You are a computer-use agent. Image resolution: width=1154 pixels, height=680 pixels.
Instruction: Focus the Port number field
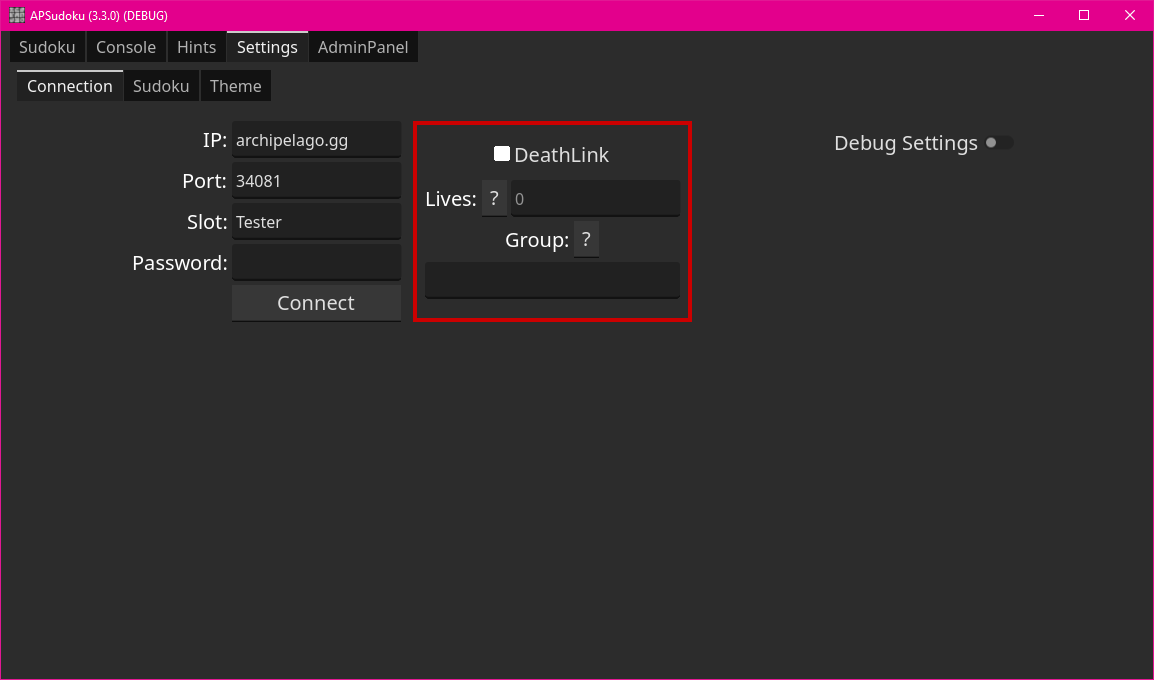click(316, 182)
